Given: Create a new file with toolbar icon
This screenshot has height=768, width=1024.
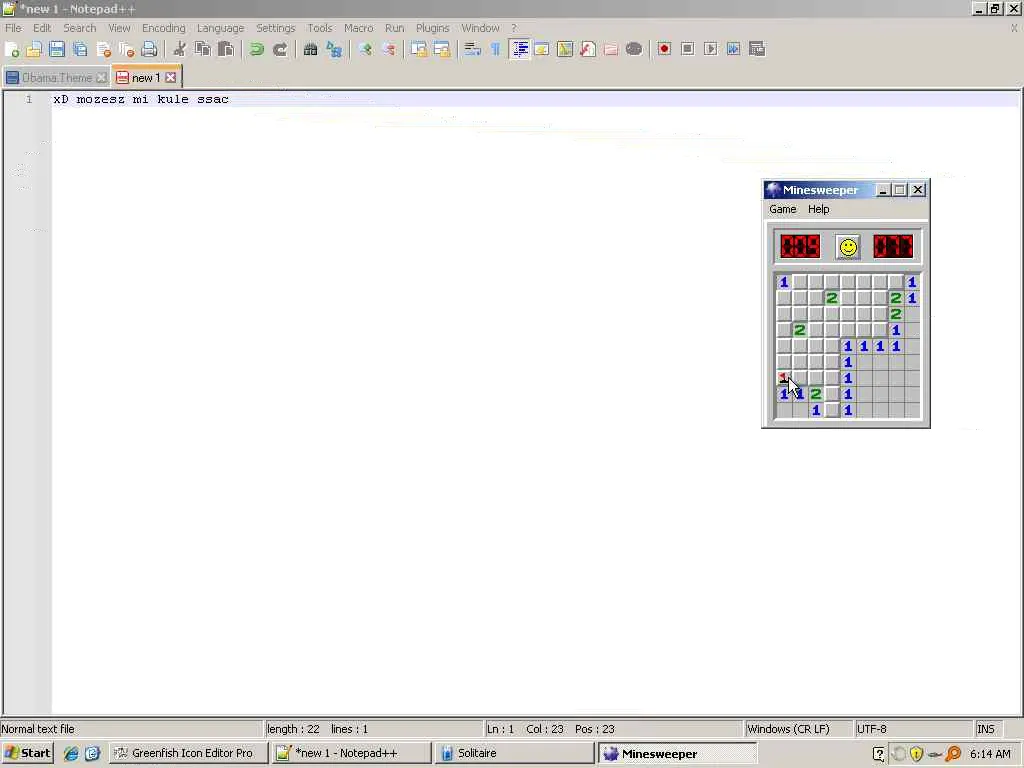Looking at the screenshot, I should click(x=11, y=49).
